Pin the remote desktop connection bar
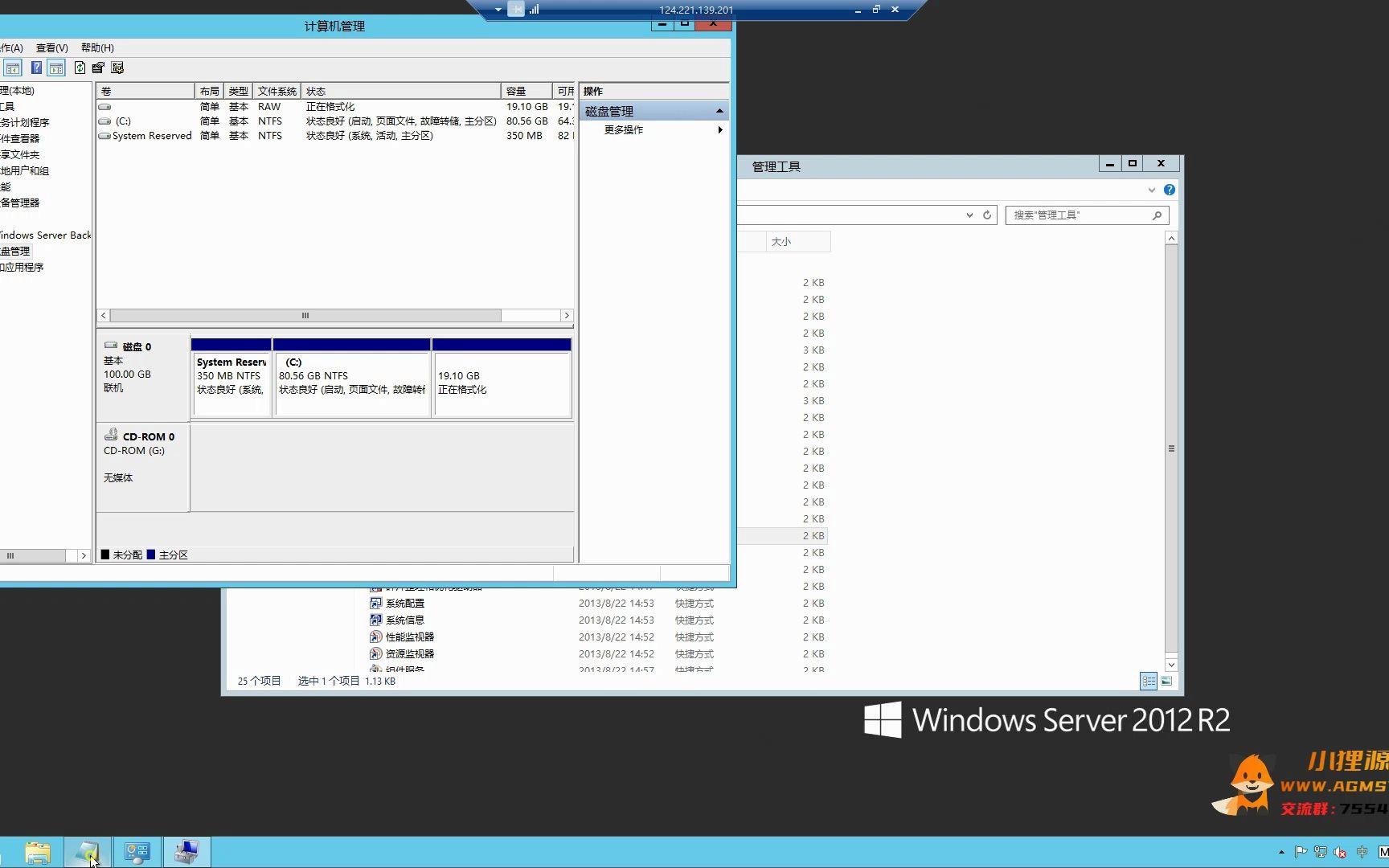 516,10
